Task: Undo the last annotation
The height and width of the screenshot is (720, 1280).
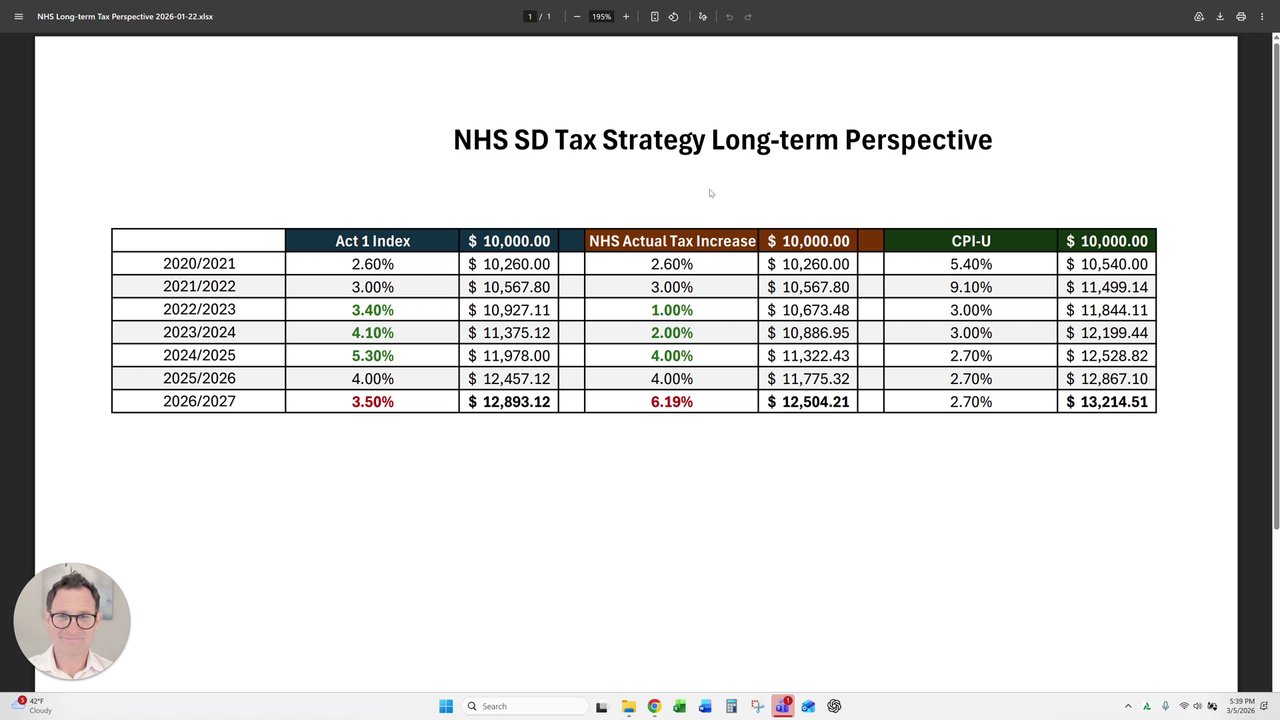Action: tap(729, 16)
